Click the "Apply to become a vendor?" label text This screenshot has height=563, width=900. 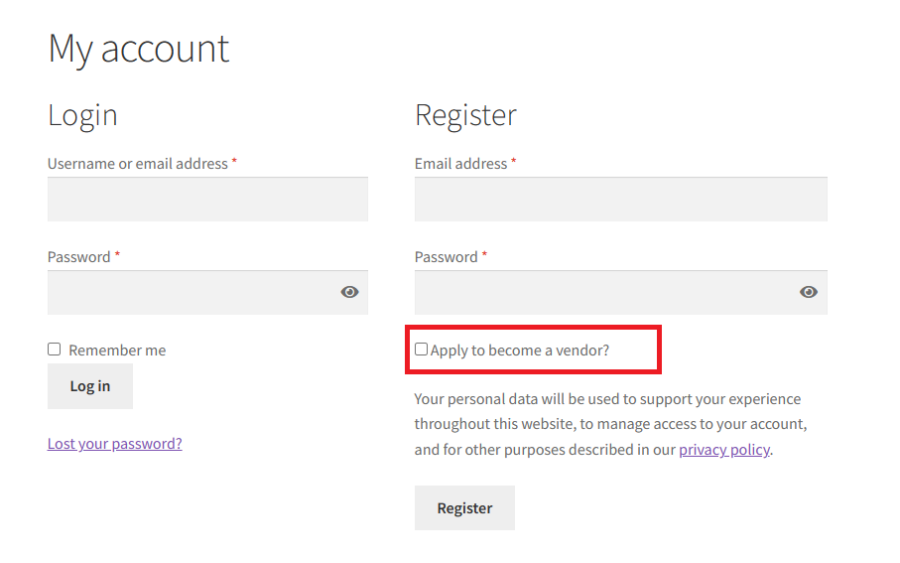(x=519, y=350)
